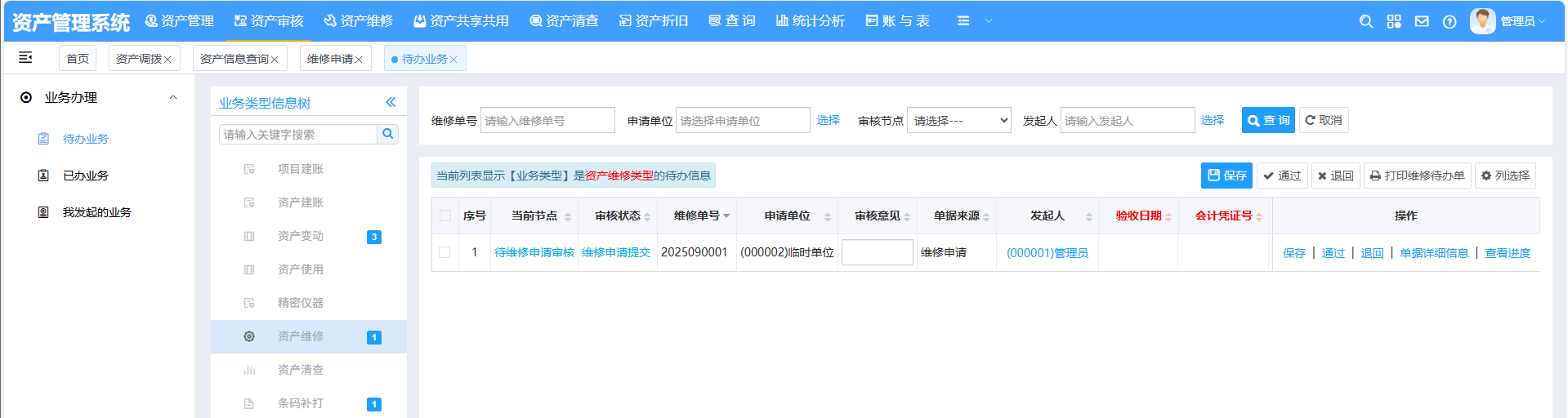The height and width of the screenshot is (418, 1568).
Task: Open the mail envelope icon
Action: (x=1422, y=21)
